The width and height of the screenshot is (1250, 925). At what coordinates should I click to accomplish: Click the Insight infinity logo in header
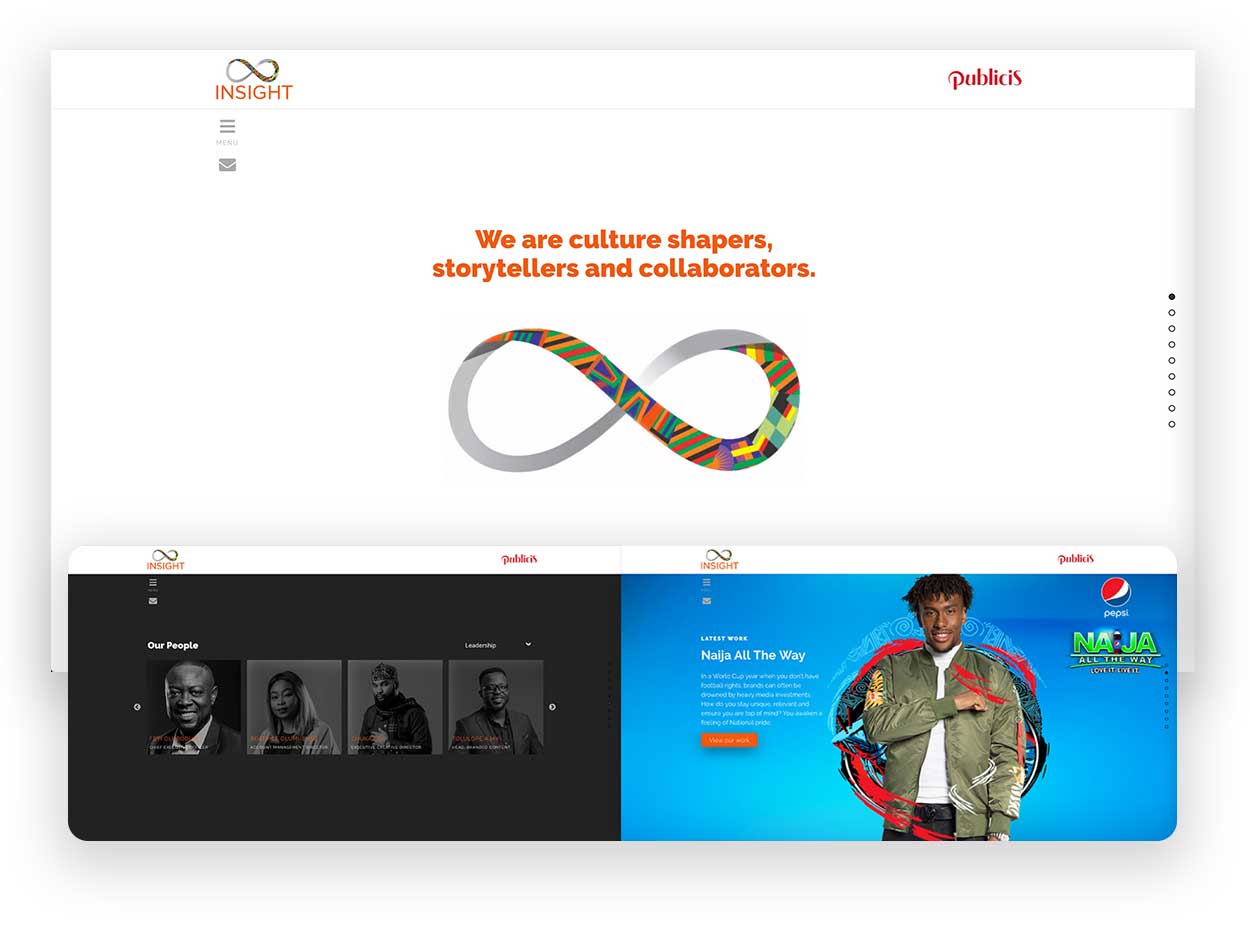pos(254,79)
